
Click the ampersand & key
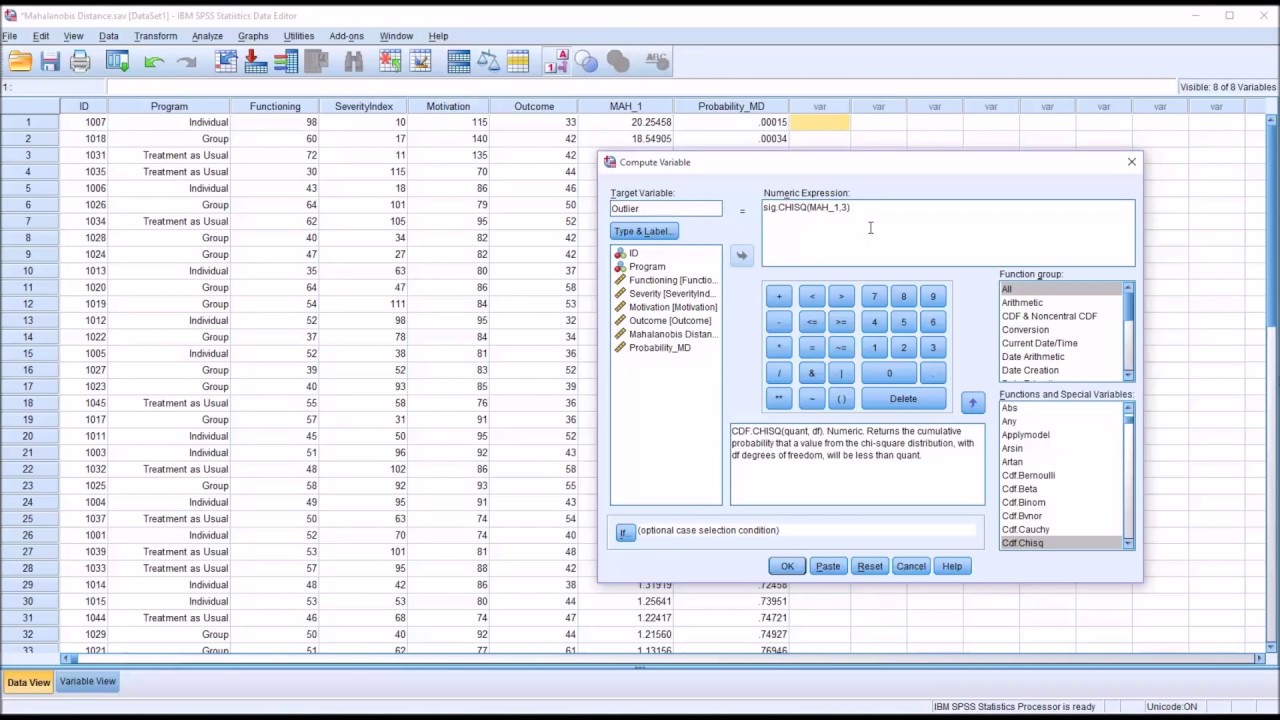tap(811, 373)
